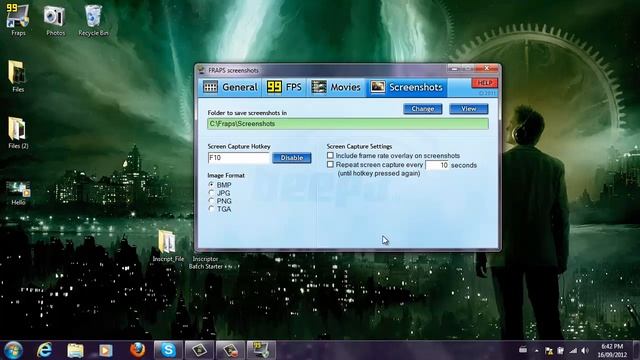Open the Fraps desktop shortcut
Viewport: 640px width, 360px height.
click(18, 20)
